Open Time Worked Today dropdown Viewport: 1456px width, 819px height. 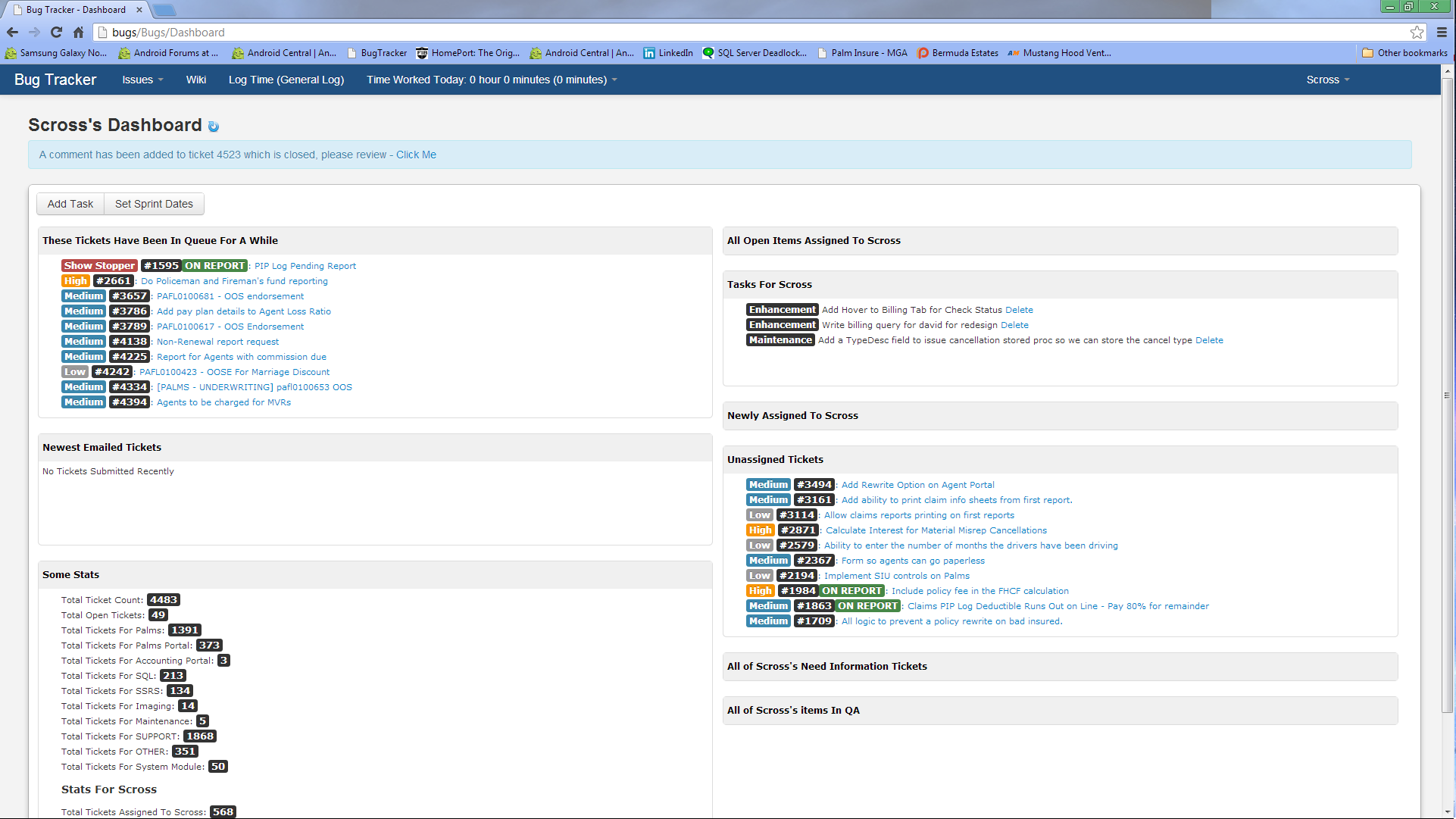(492, 80)
